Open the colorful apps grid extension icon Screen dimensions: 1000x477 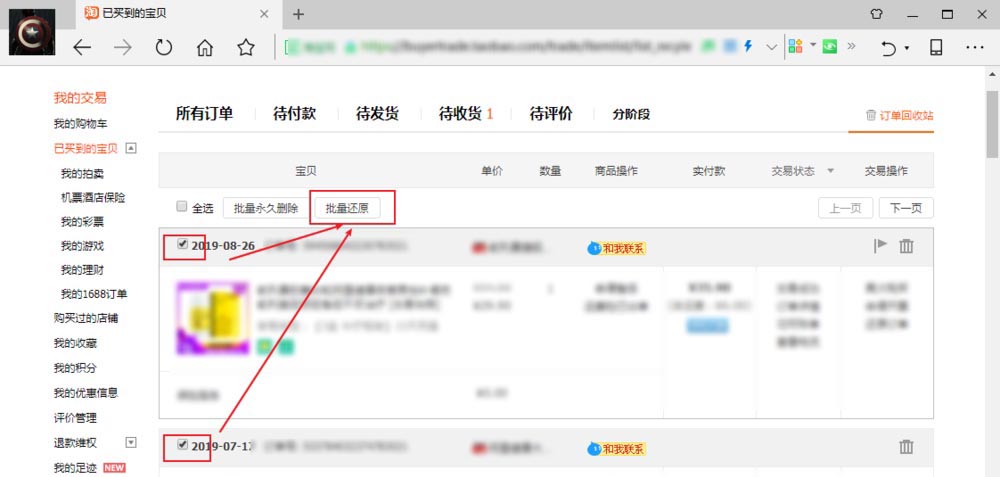(795, 47)
